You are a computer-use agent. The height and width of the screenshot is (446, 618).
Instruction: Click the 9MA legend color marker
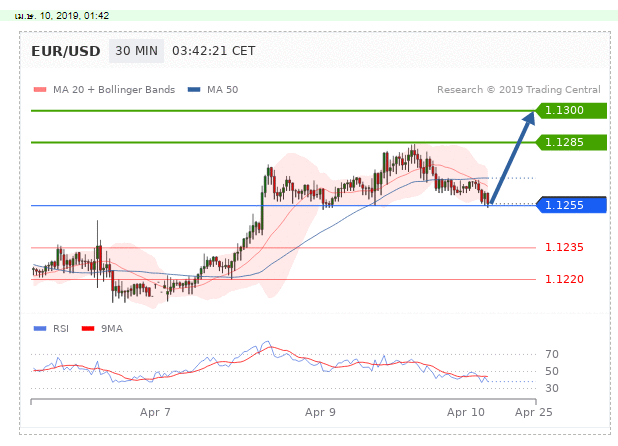pyautogui.click(x=88, y=329)
